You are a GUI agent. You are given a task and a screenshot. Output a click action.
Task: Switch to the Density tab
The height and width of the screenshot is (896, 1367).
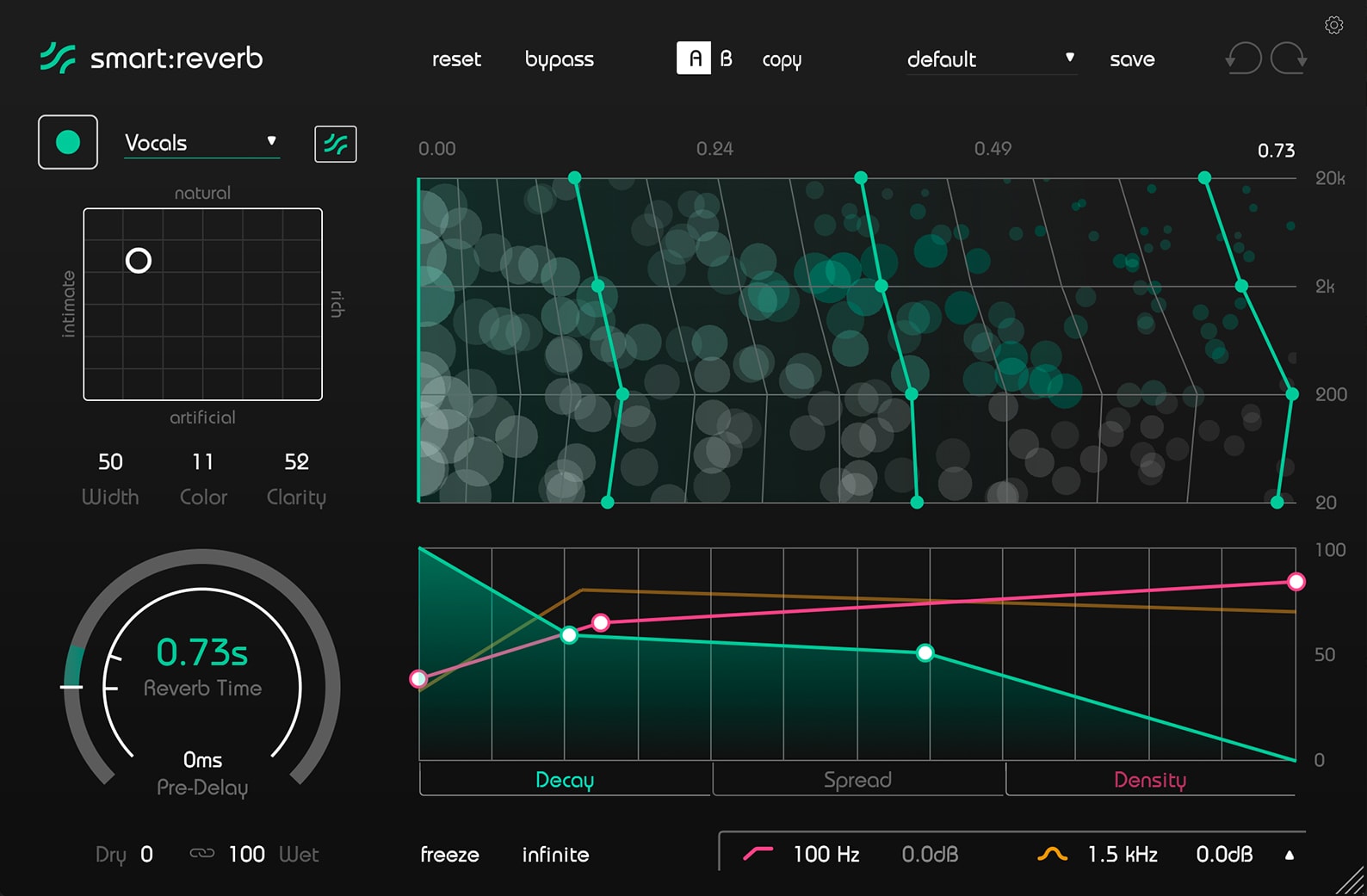pos(1150,780)
